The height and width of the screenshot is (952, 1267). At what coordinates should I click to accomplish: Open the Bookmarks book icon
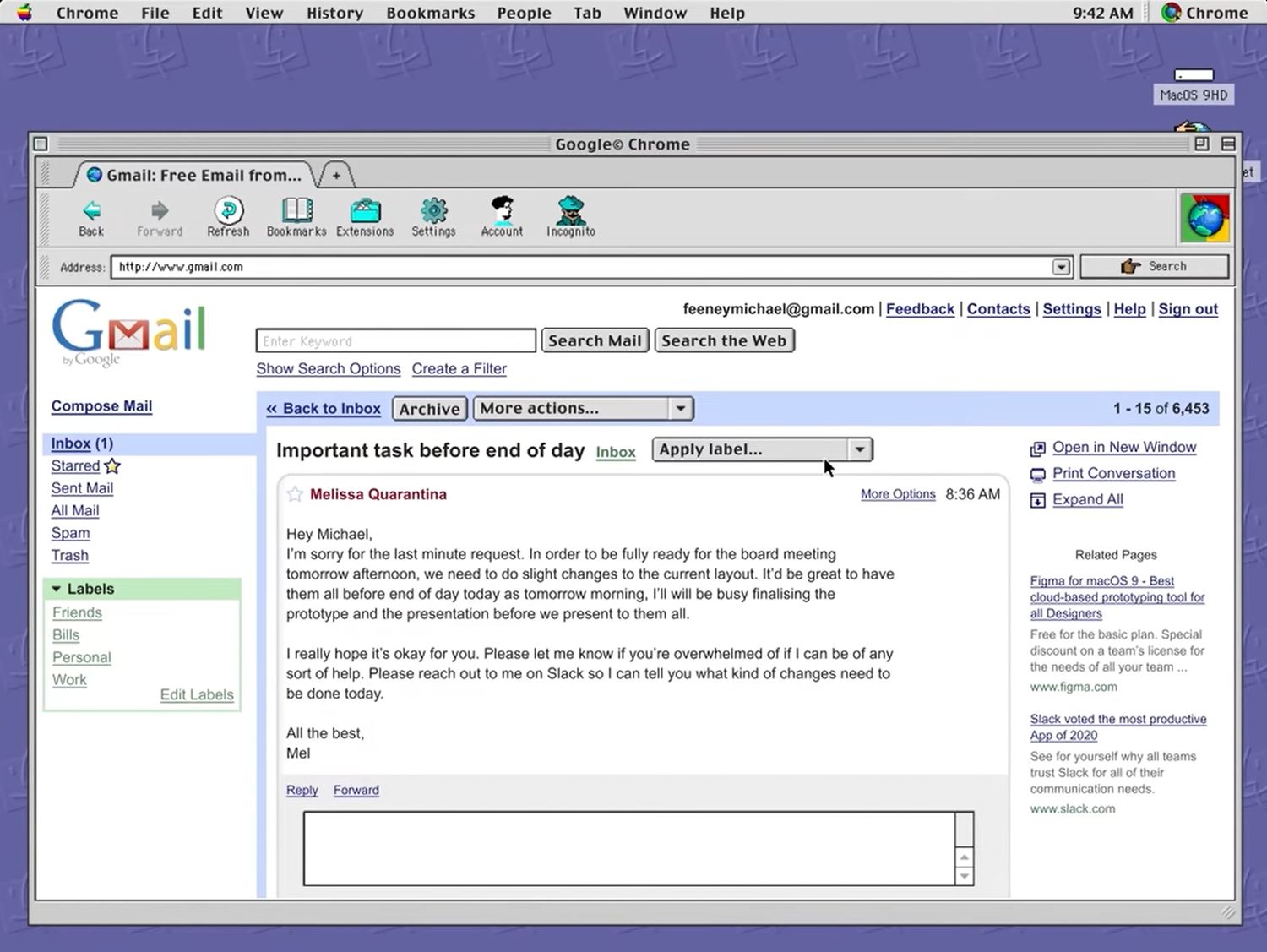coord(296,210)
